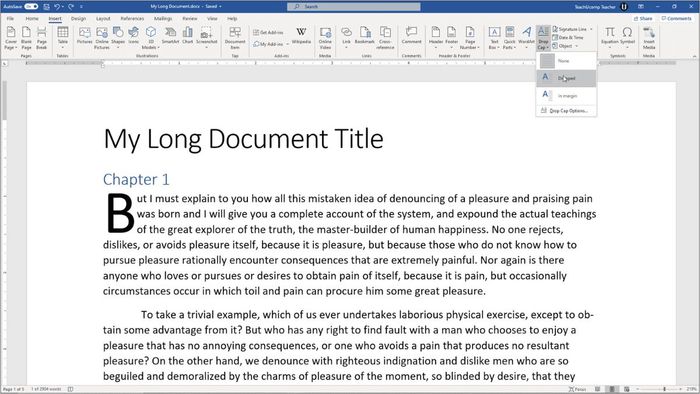Switch to the References tab
The height and width of the screenshot is (394, 700).
coord(132,19)
